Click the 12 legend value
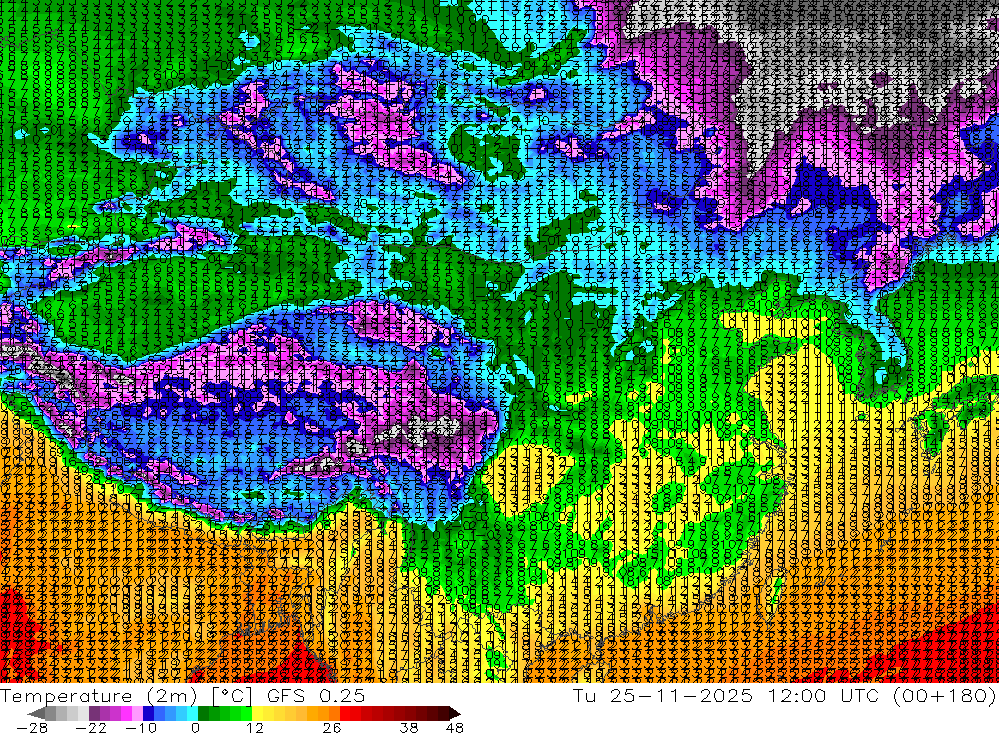The image size is (1000, 733). coord(254,728)
